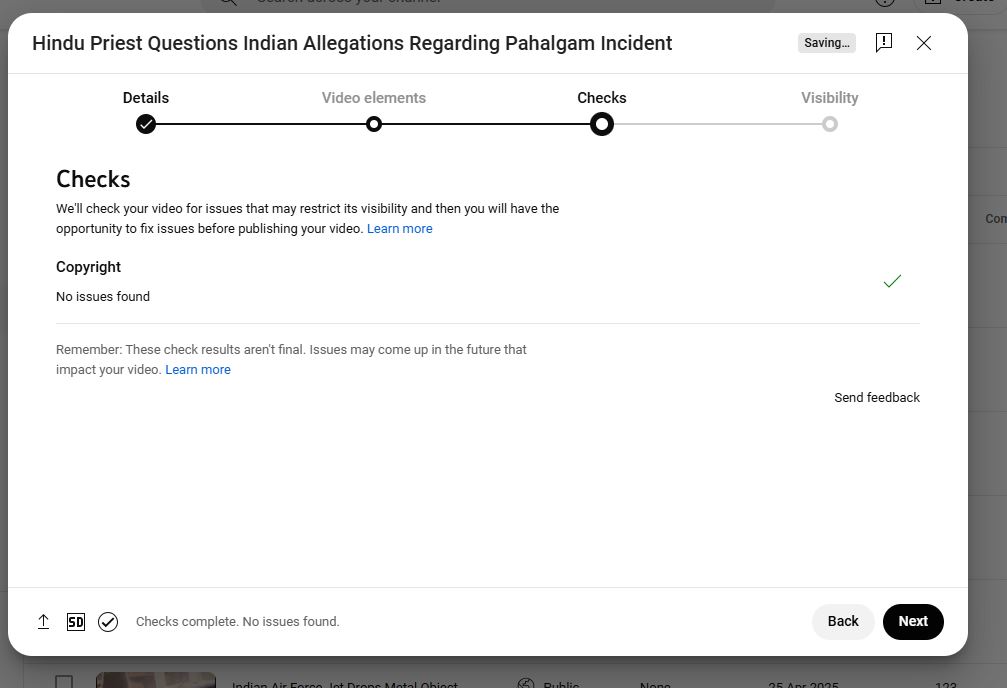Click the upload status arrow icon
1007x688 pixels.
(43, 622)
